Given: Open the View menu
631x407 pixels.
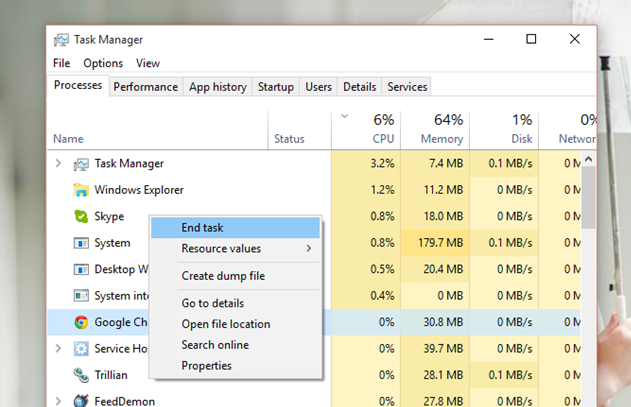Looking at the screenshot, I should click(148, 63).
